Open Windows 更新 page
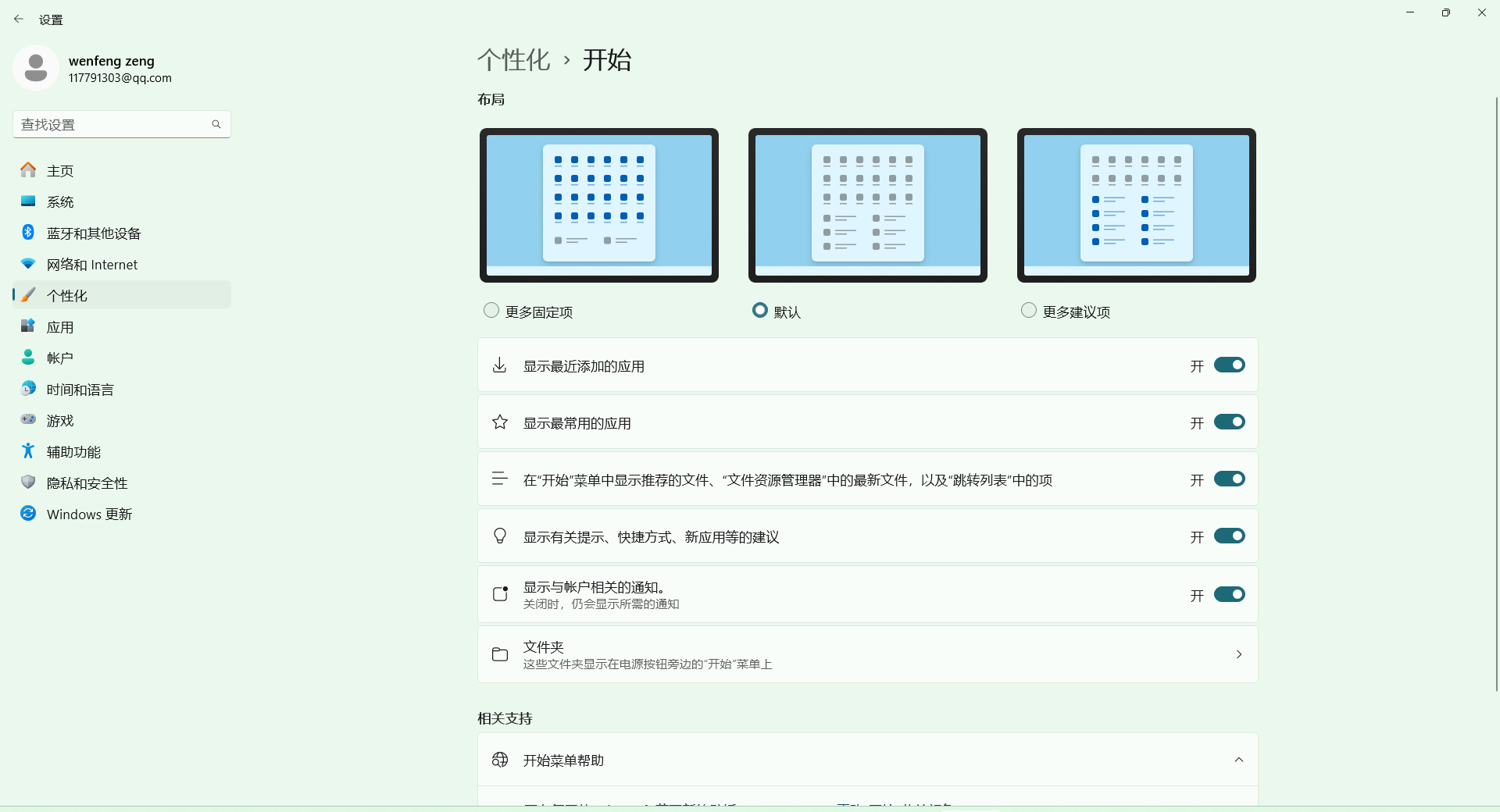 pos(122,514)
